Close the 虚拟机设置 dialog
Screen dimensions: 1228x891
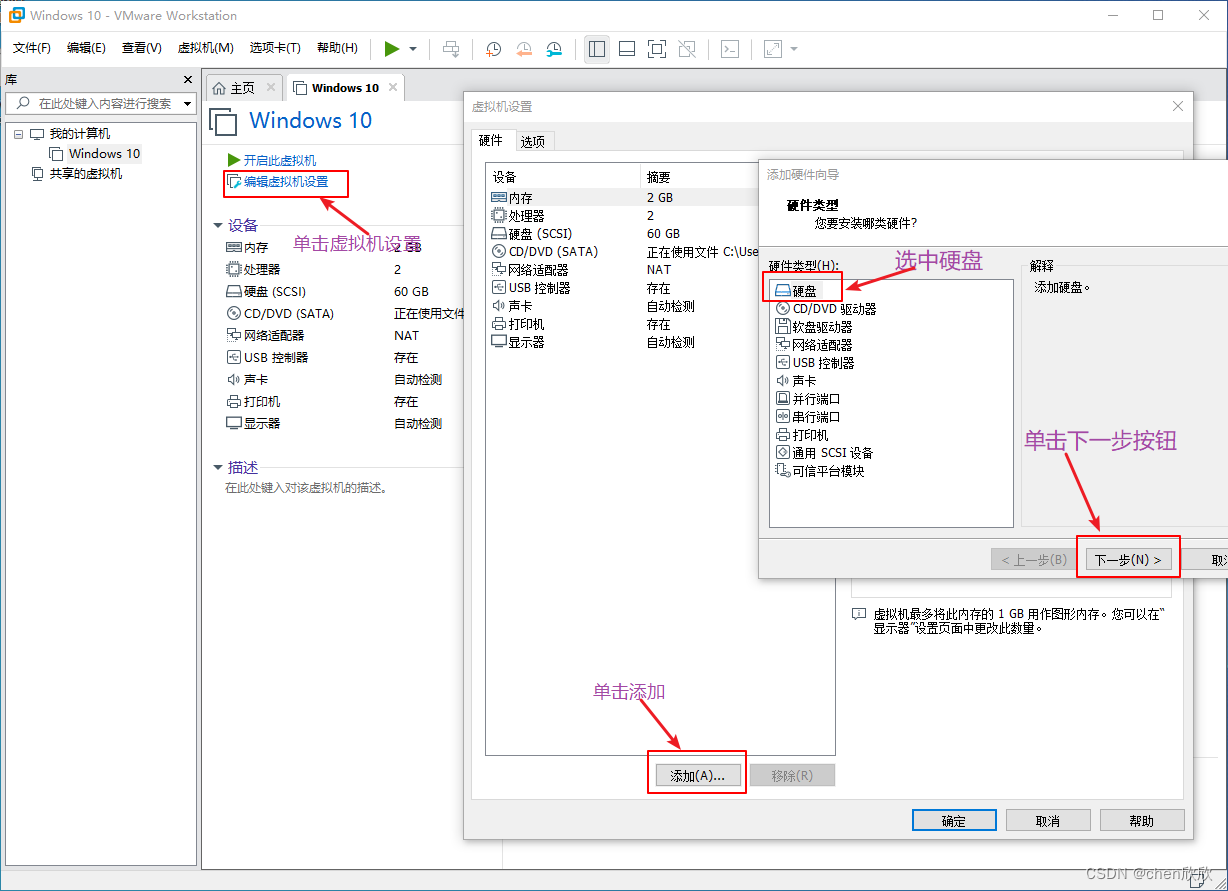1178,107
